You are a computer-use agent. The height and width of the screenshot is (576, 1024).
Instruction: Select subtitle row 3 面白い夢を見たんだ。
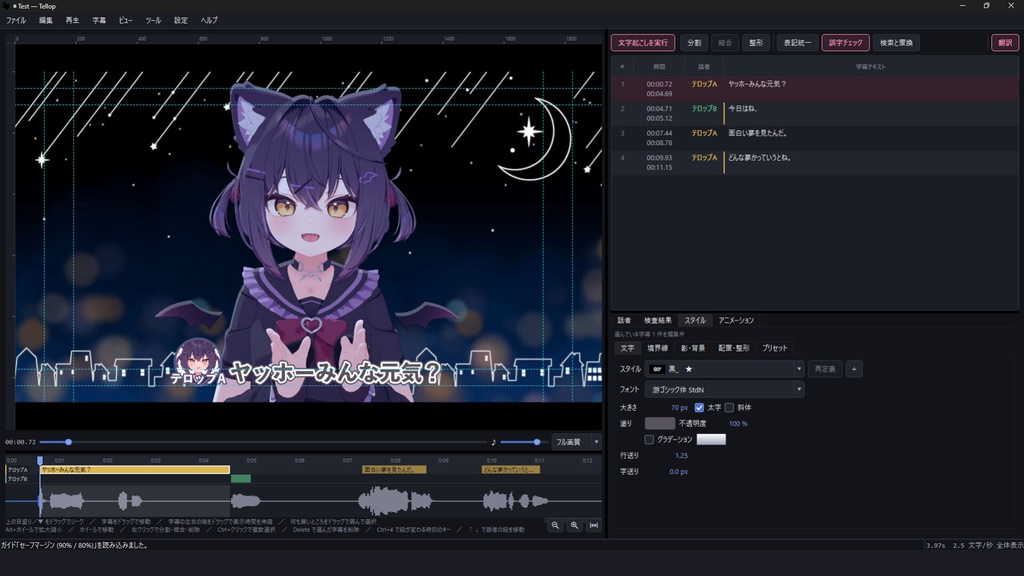coord(814,138)
